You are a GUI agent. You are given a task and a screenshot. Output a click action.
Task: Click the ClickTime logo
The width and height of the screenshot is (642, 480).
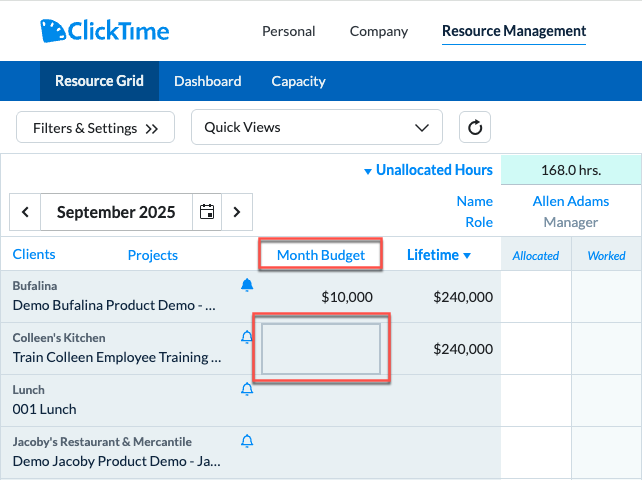(104, 31)
